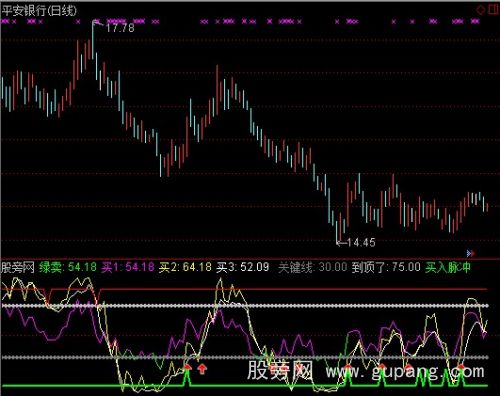500x396 pixels.
Task: Select the 买3: 52.09 indicator value
Action: 242,267
